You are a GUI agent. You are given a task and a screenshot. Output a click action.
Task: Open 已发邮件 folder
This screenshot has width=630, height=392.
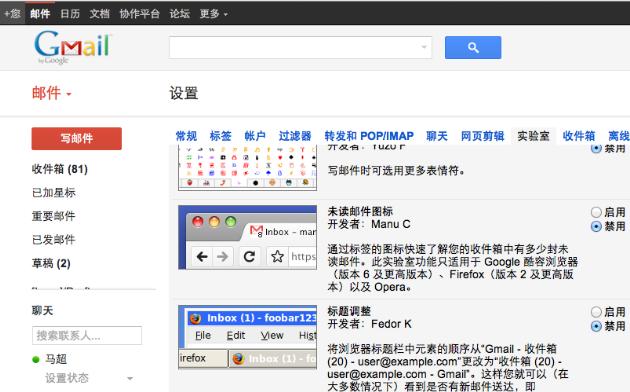[53, 240]
